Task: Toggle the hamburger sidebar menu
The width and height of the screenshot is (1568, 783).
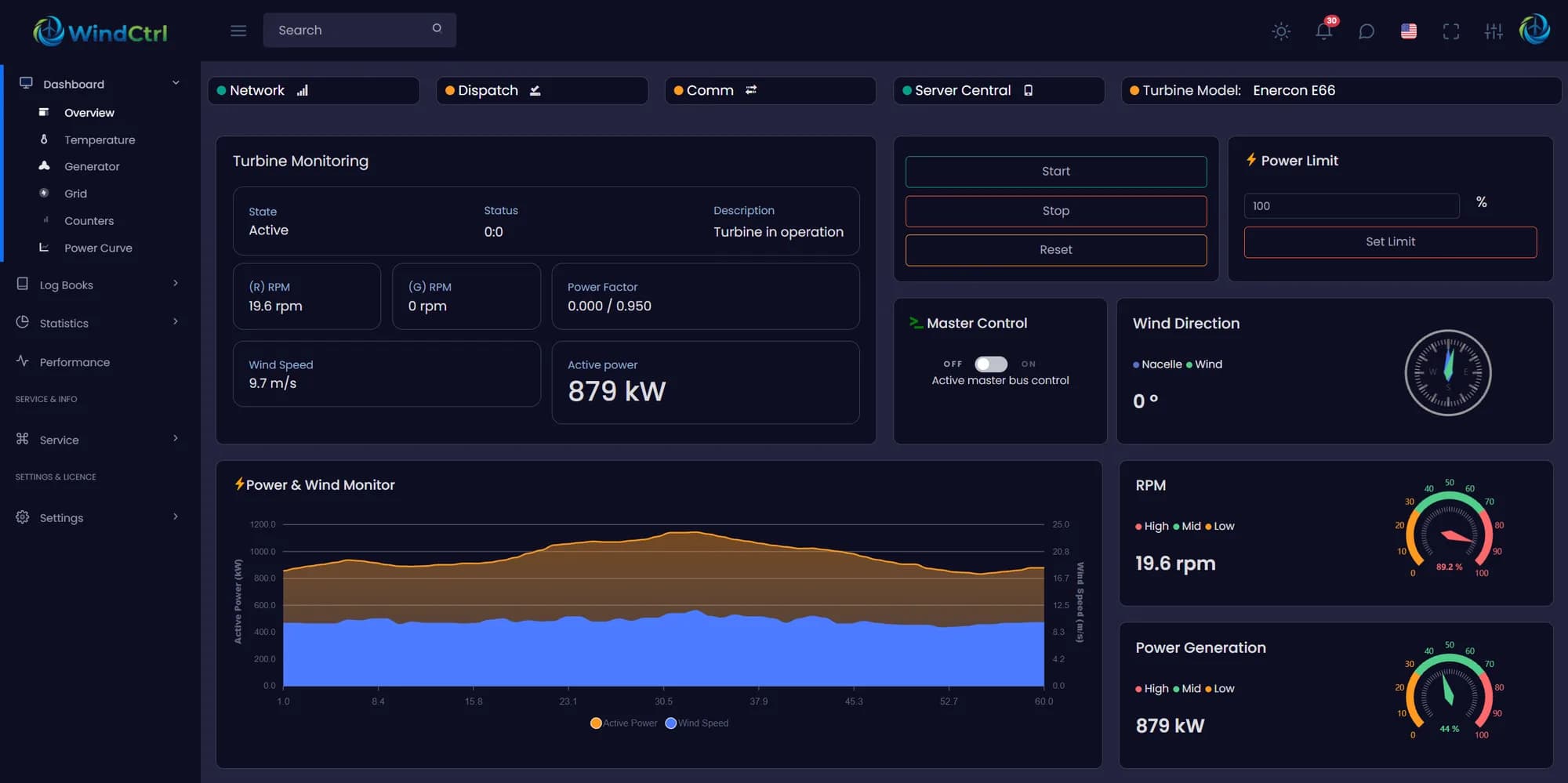Action: [238, 31]
